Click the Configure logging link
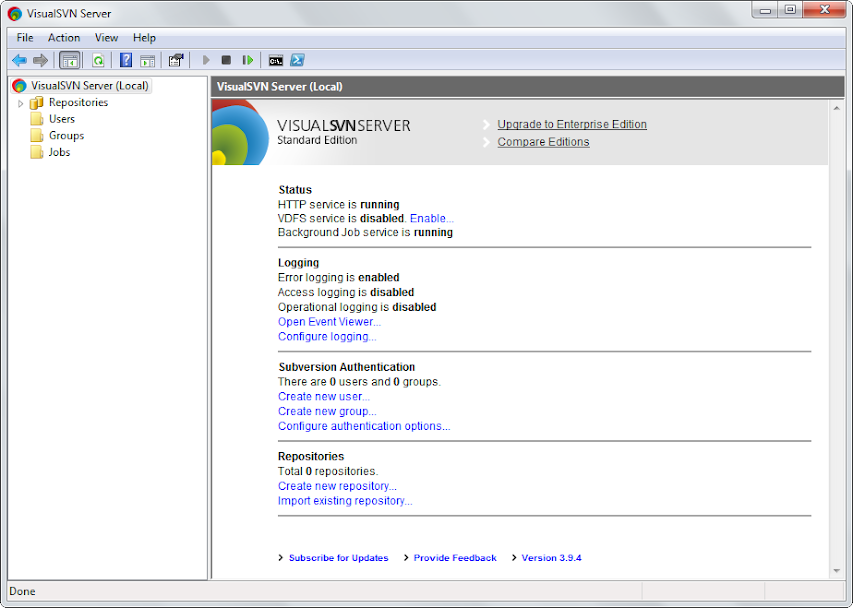The image size is (853, 608). coord(326,337)
